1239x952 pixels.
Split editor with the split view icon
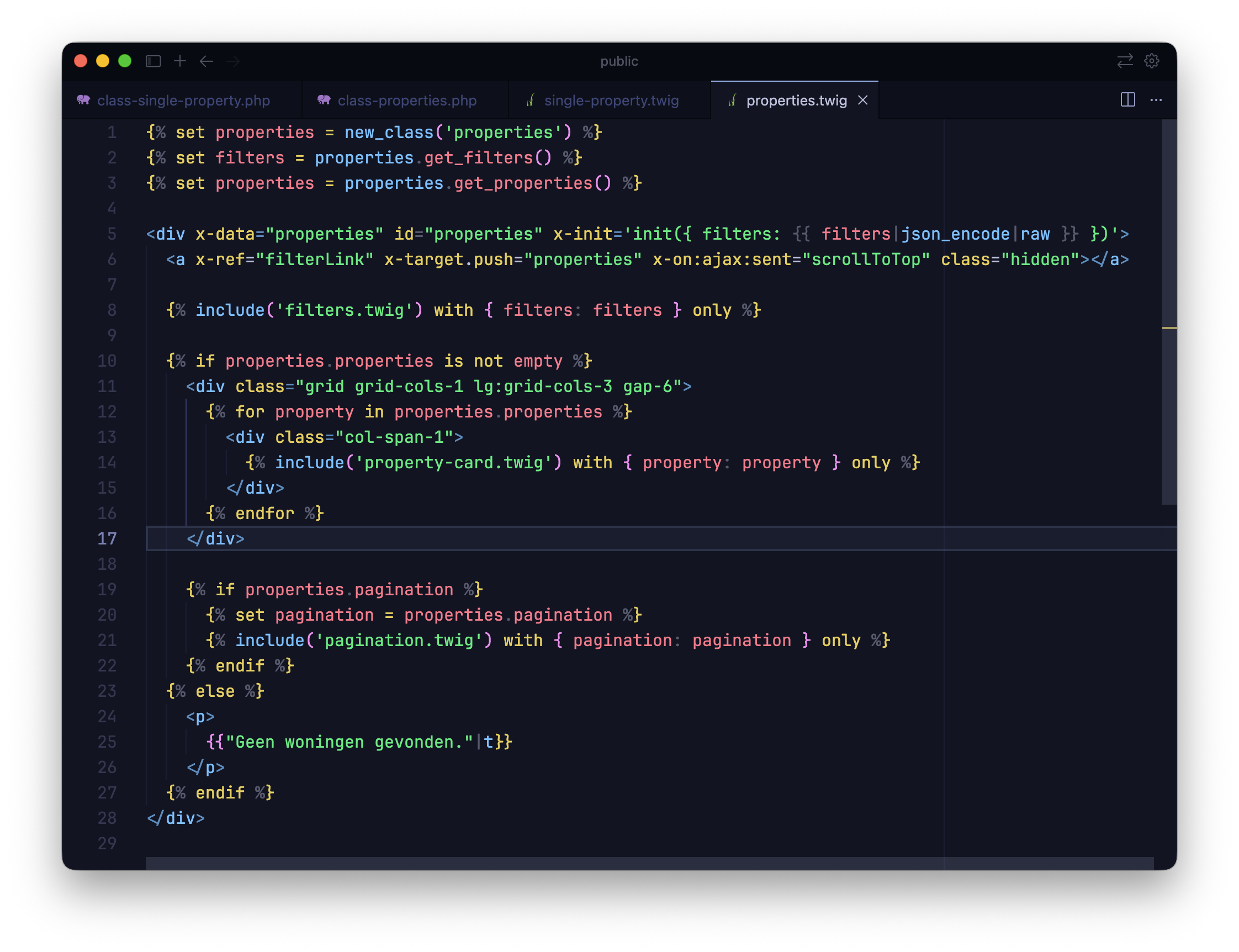tap(1127, 101)
